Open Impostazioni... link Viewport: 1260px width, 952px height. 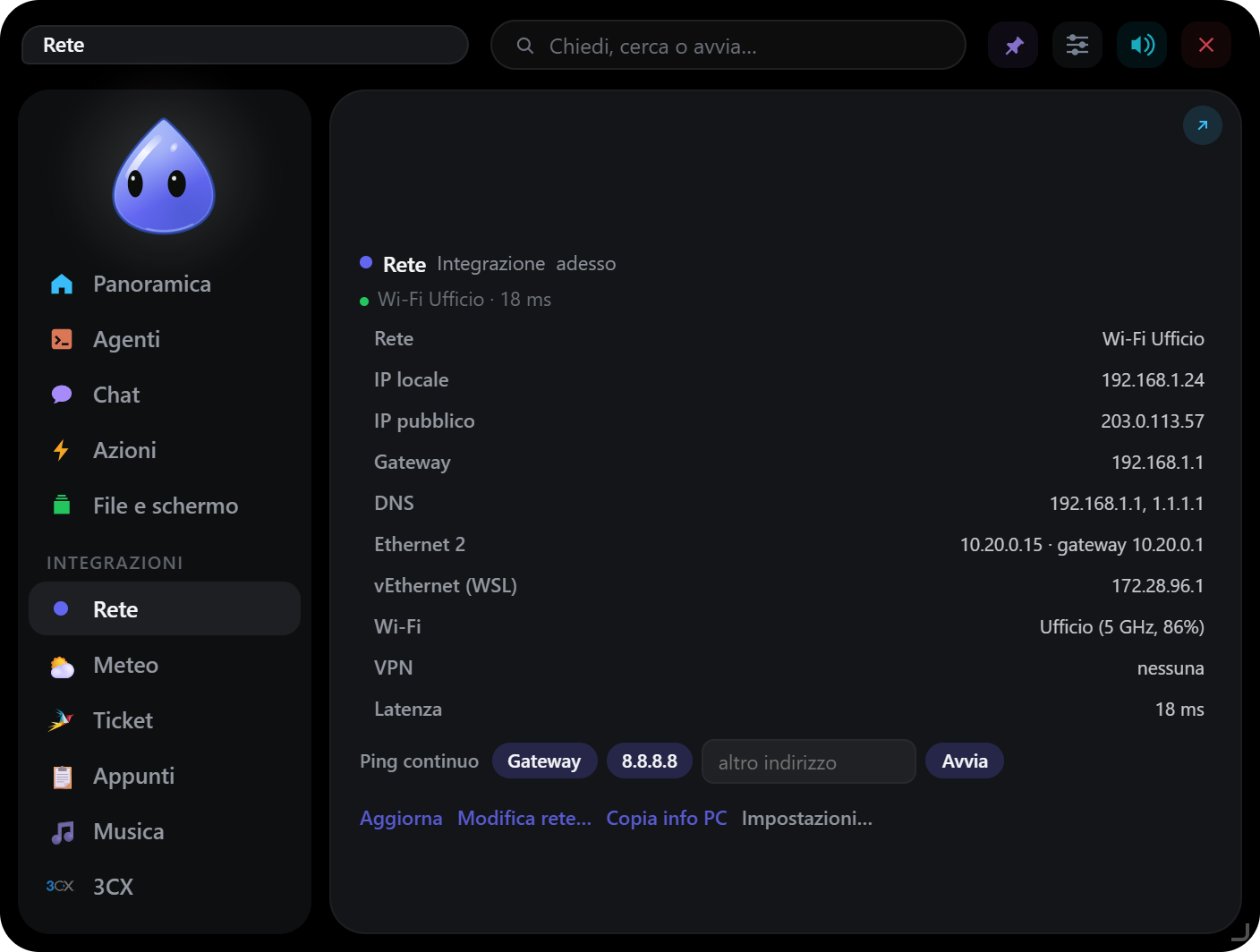[807, 818]
